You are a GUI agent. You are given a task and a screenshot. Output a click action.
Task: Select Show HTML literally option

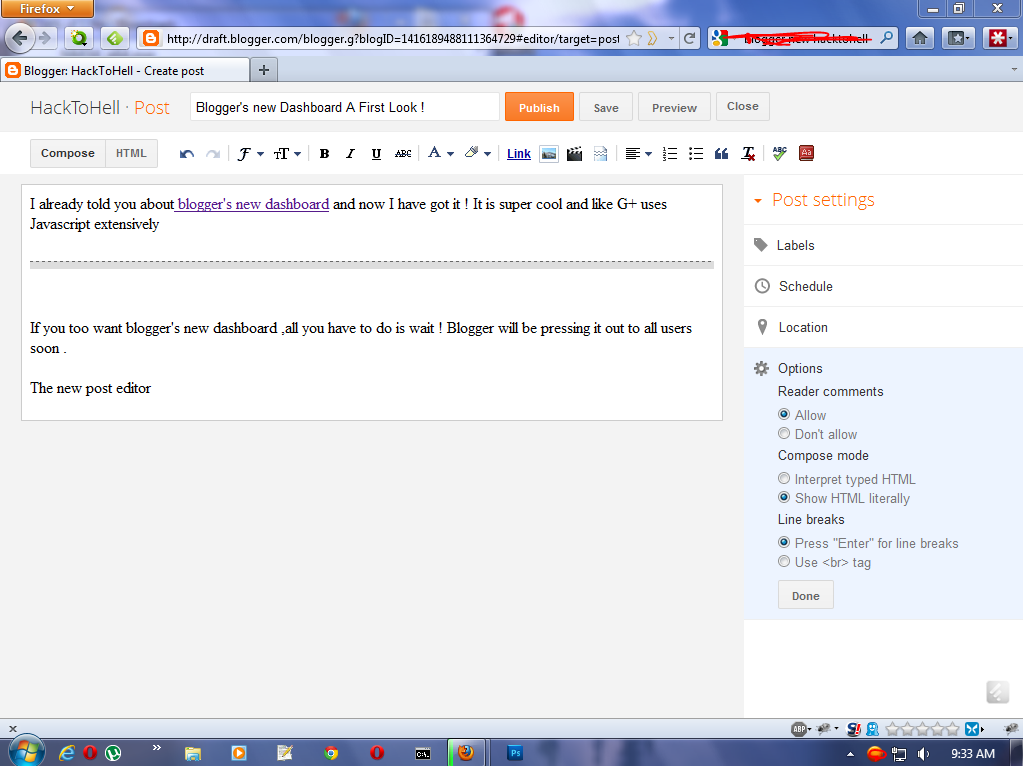[x=784, y=497]
